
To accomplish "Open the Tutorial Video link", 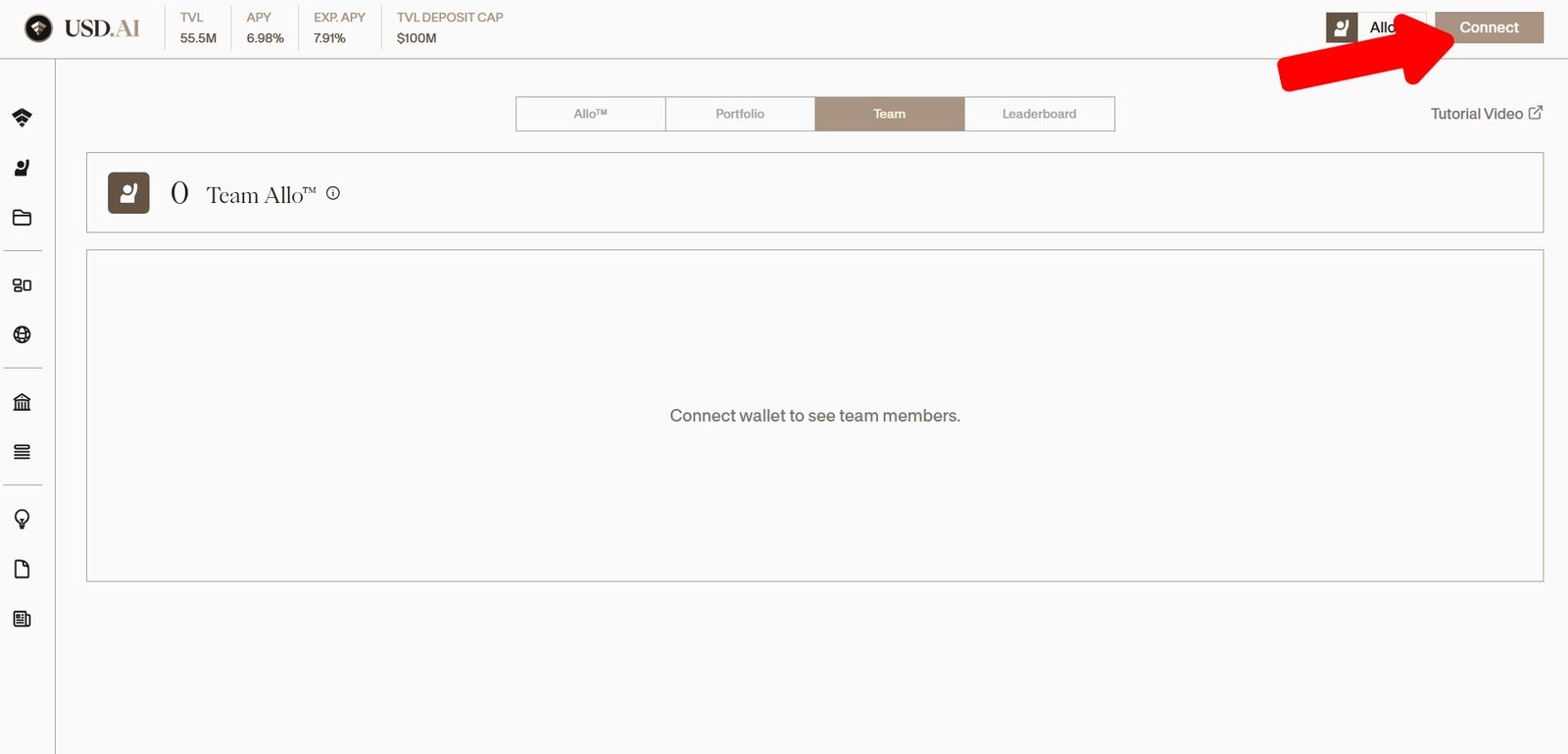I will 1486,114.
